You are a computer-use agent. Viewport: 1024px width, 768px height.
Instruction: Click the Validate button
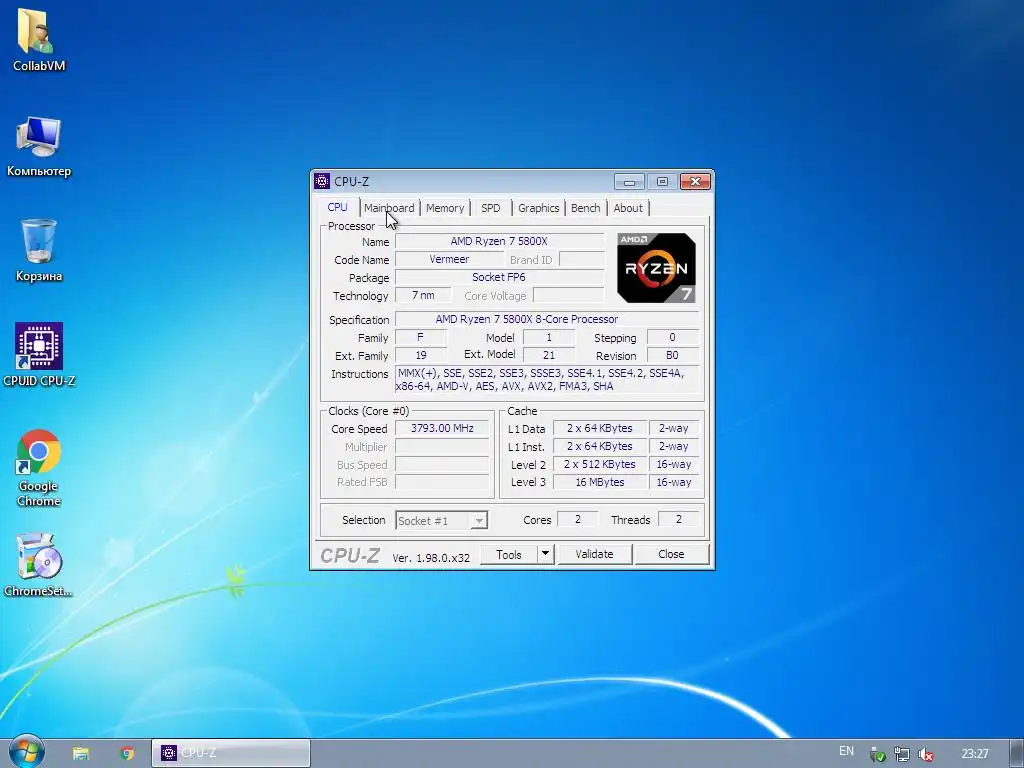594,554
